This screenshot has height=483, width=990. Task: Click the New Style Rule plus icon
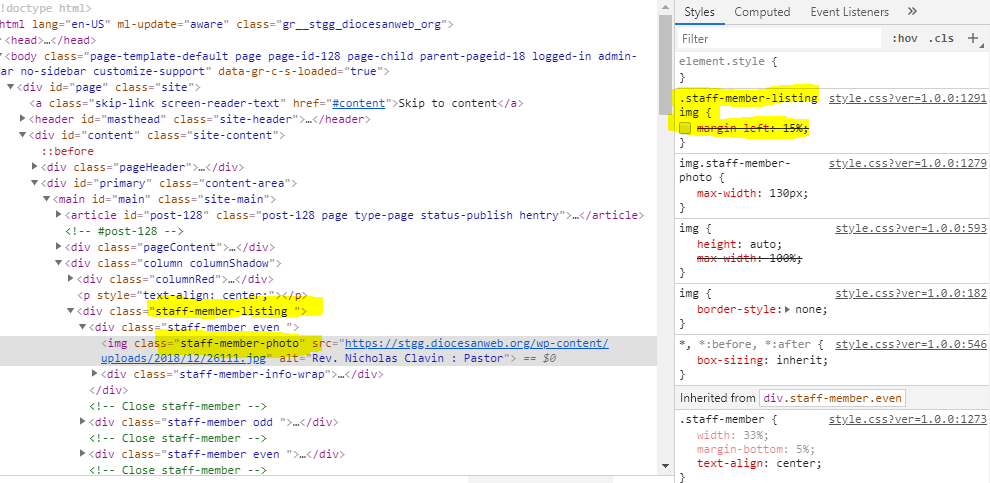click(972, 38)
